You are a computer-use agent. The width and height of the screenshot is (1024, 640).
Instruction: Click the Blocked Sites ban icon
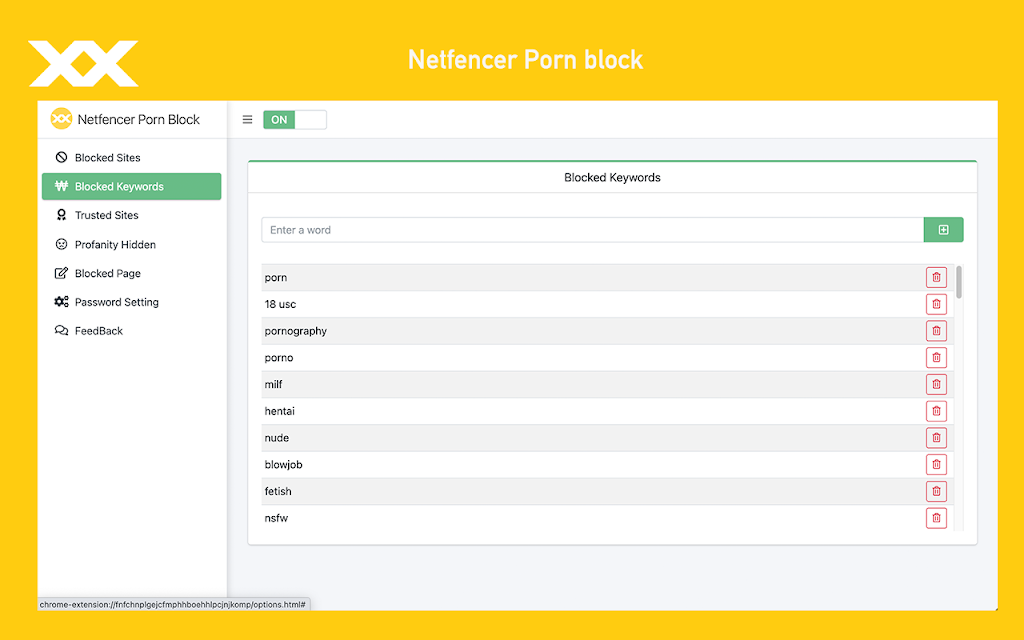[x=61, y=157]
